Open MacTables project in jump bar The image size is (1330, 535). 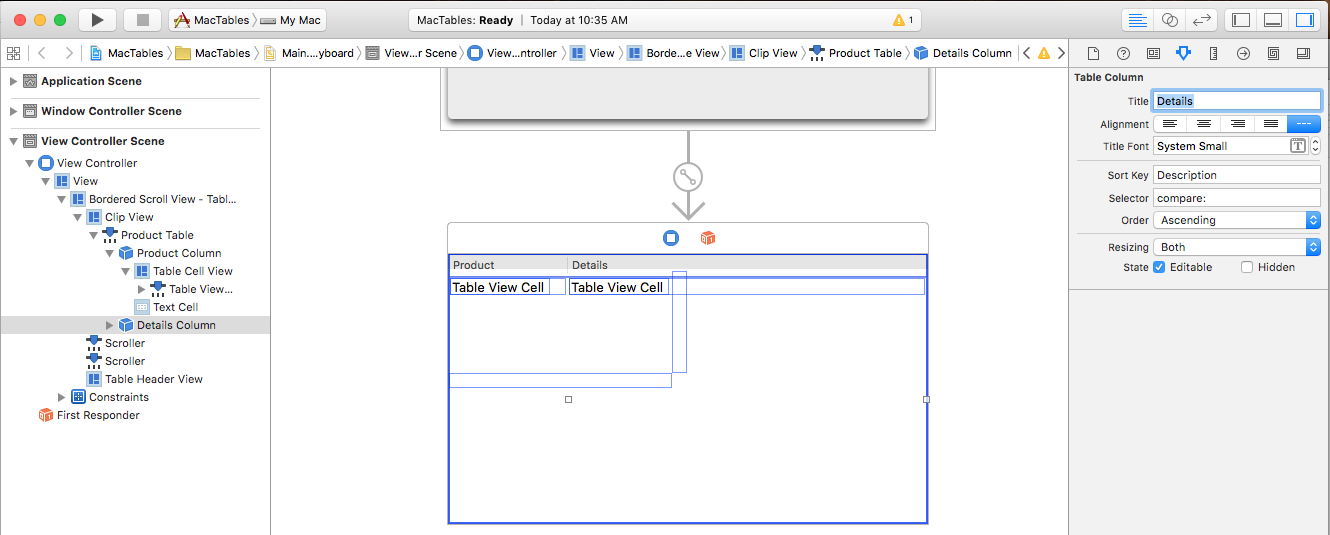tap(127, 53)
